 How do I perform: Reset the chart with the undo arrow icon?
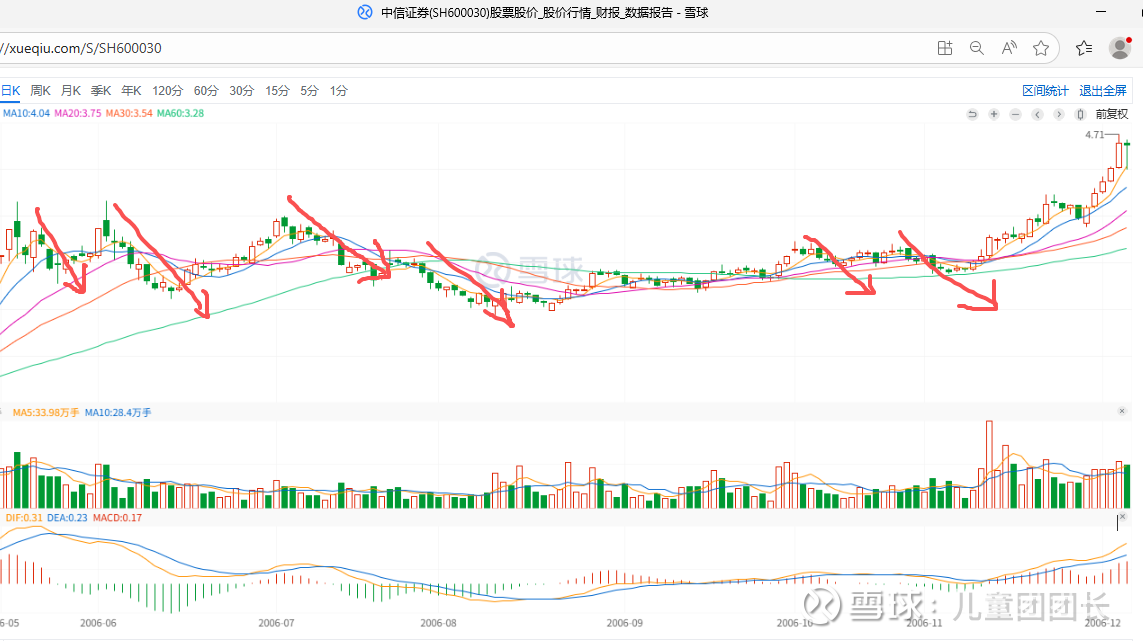(972, 114)
